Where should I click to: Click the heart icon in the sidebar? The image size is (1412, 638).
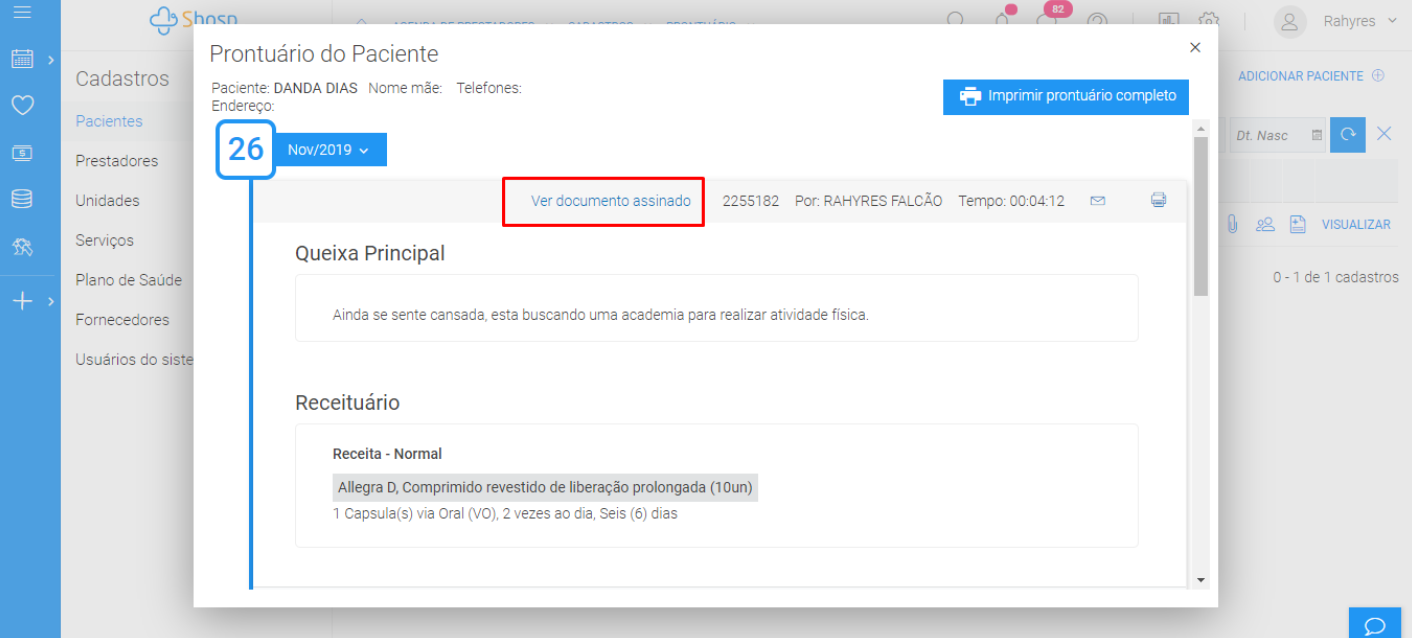(x=22, y=106)
